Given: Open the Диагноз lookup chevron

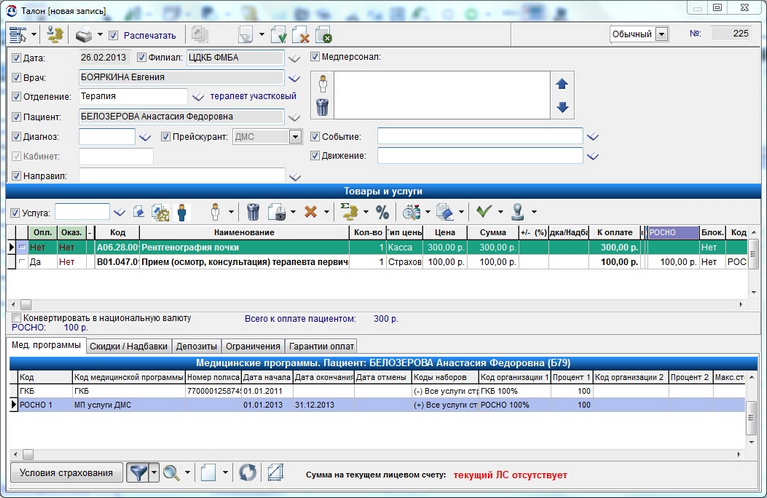Looking at the screenshot, I should pos(145,137).
